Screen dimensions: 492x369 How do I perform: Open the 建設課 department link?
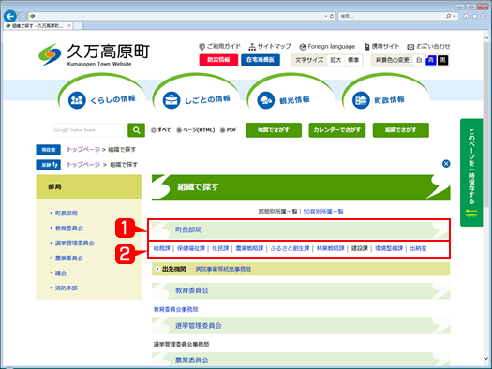pyautogui.click(x=359, y=248)
